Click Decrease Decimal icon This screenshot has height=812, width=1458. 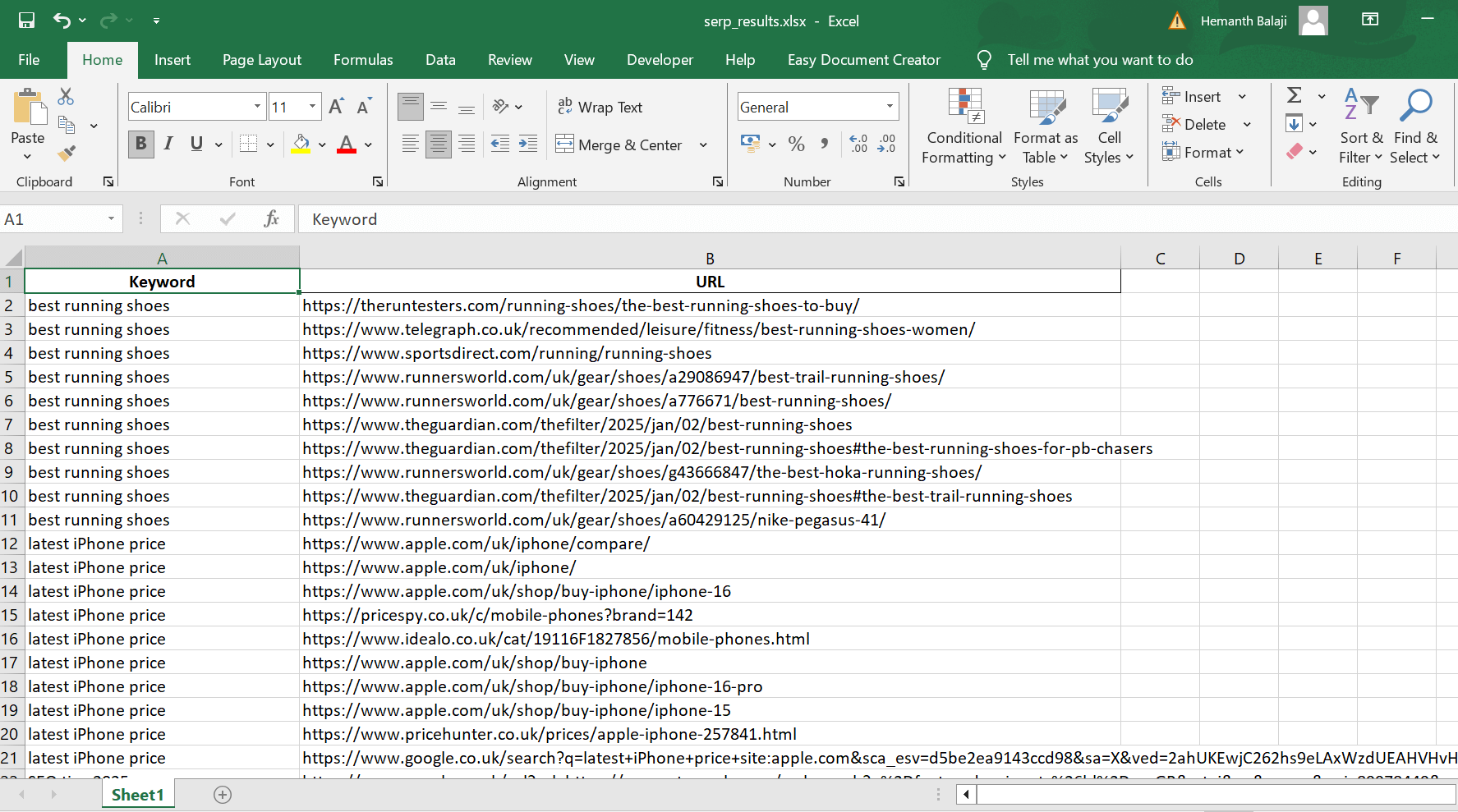click(x=886, y=145)
